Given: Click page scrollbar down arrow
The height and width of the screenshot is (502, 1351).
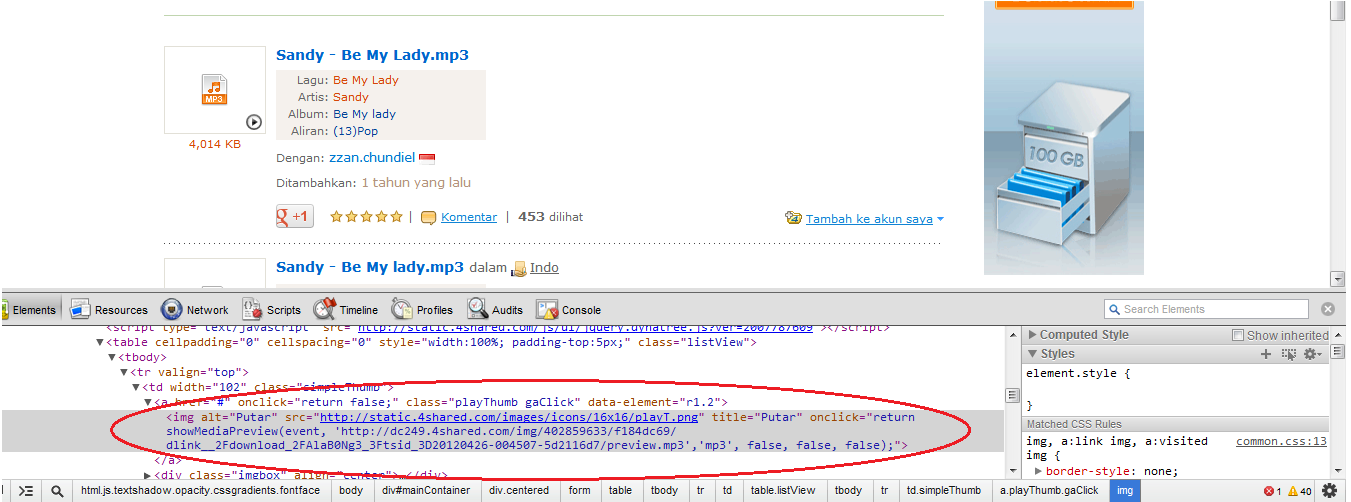Looking at the screenshot, I should [1337, 279].
